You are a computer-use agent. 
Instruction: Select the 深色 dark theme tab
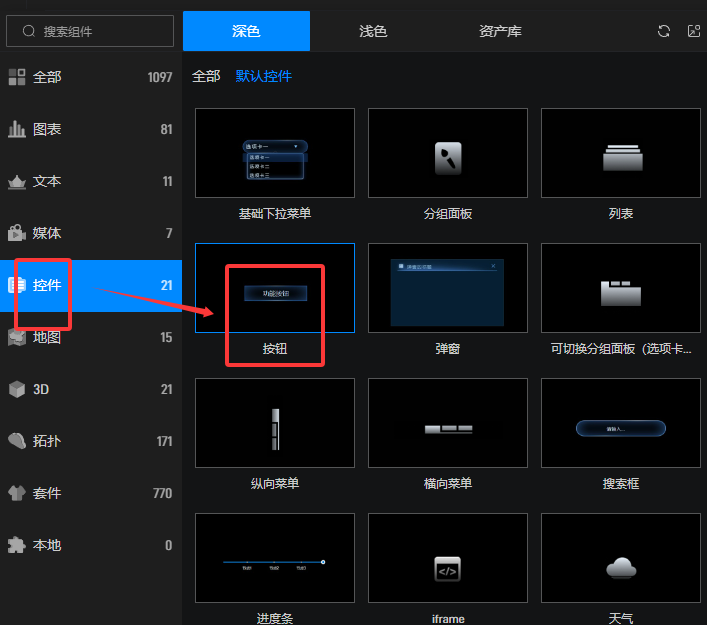[x=246, y=31]
